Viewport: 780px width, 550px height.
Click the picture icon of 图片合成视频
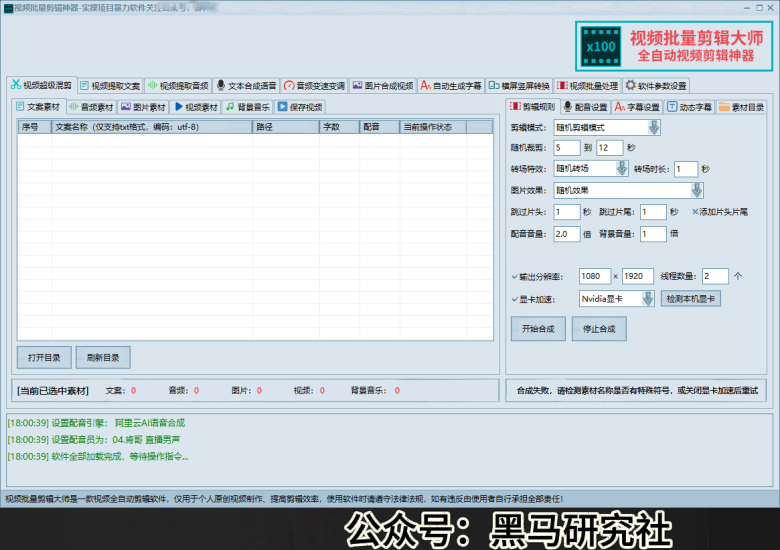(x=357, y=85)
